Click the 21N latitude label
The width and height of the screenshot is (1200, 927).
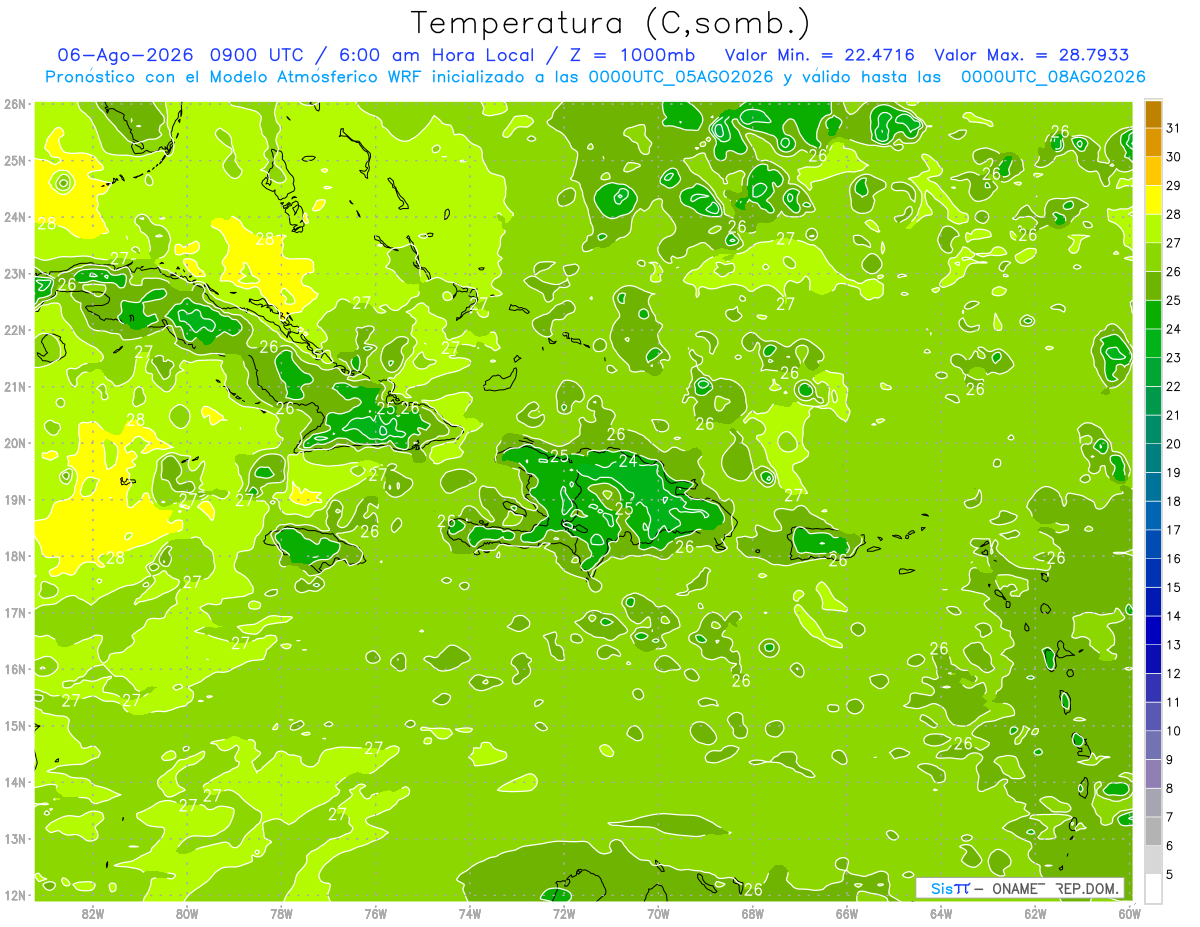click(x=15, y=386)
